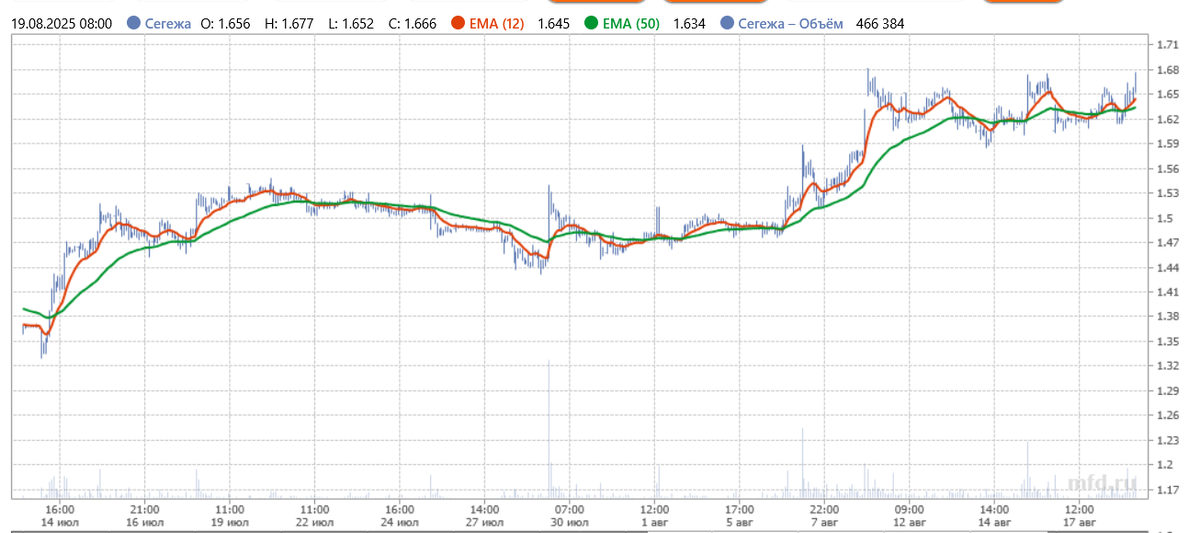
Task: Click the 09:00 time axis label
Action: click(x=909, y=509)
